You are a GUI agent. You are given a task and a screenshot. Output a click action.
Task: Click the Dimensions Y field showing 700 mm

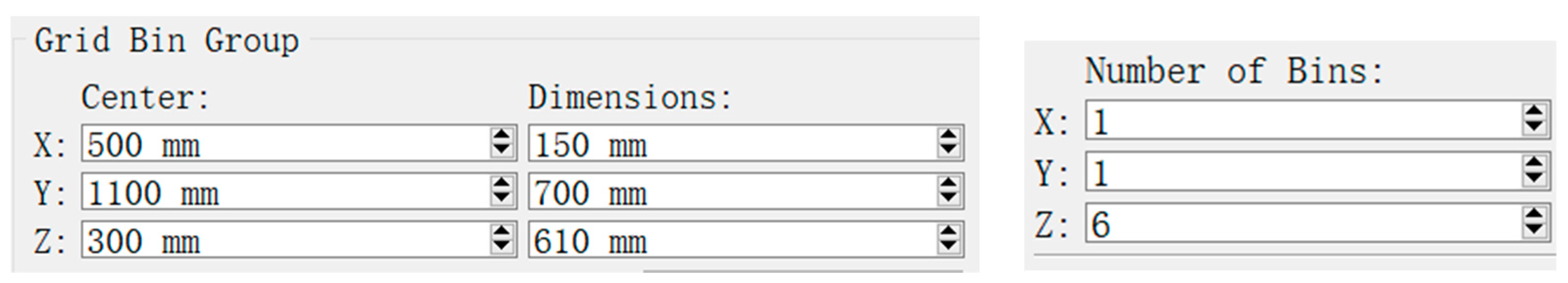click(x=731, y=193)
